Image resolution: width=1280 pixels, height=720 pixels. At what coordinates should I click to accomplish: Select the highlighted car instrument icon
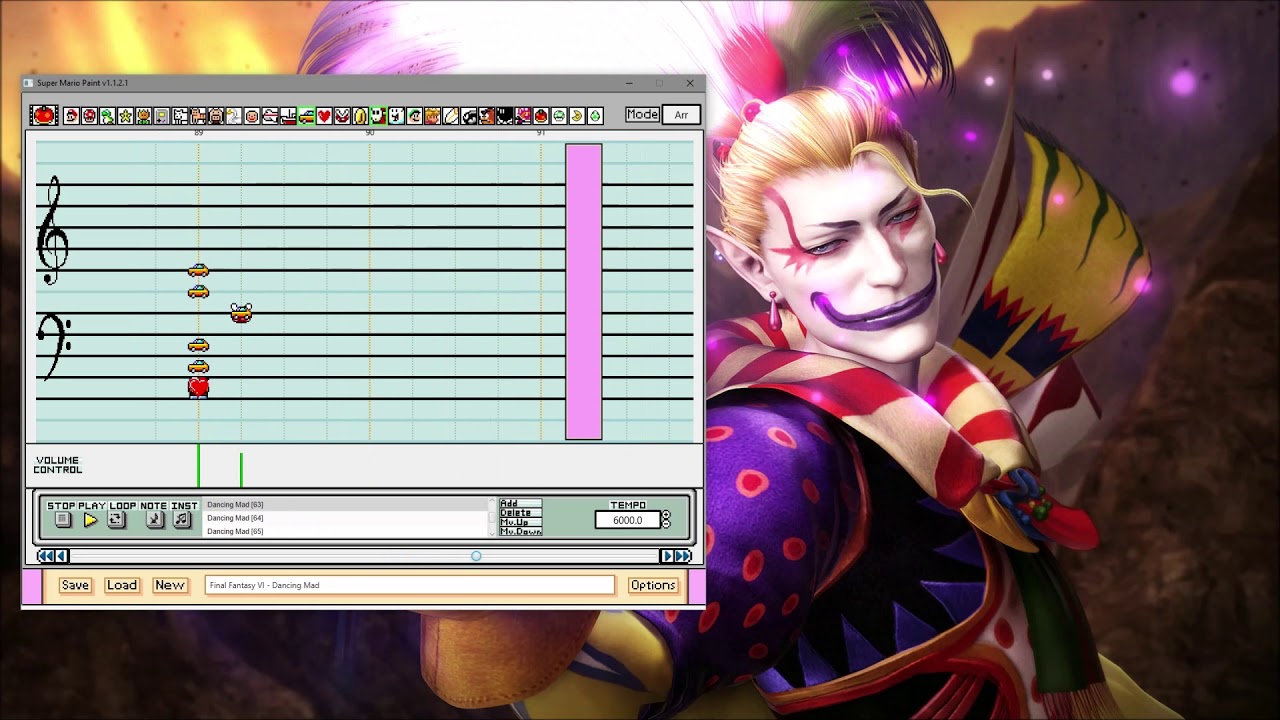(306, 116)
